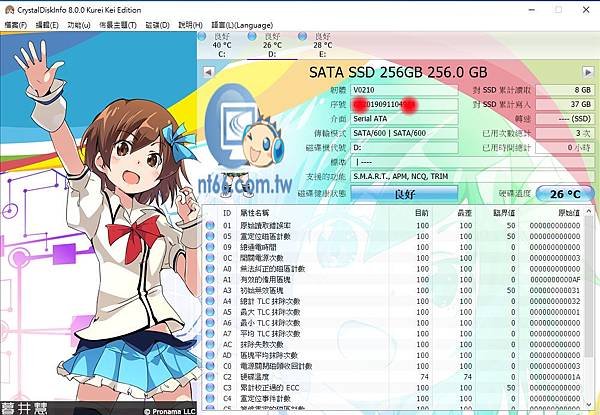The image size is (600, 415).
Task: Go to previous disk with left arrow
Action: click(x=208, y=72)
